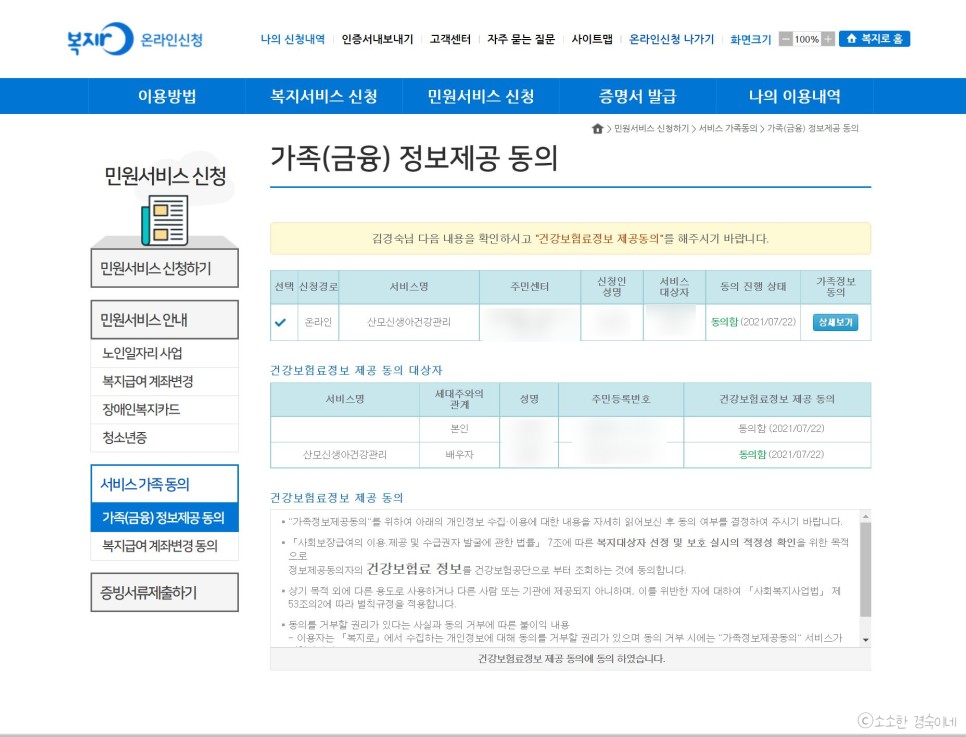Open the 나의 이용내역 menu

(x=795, y=96)
